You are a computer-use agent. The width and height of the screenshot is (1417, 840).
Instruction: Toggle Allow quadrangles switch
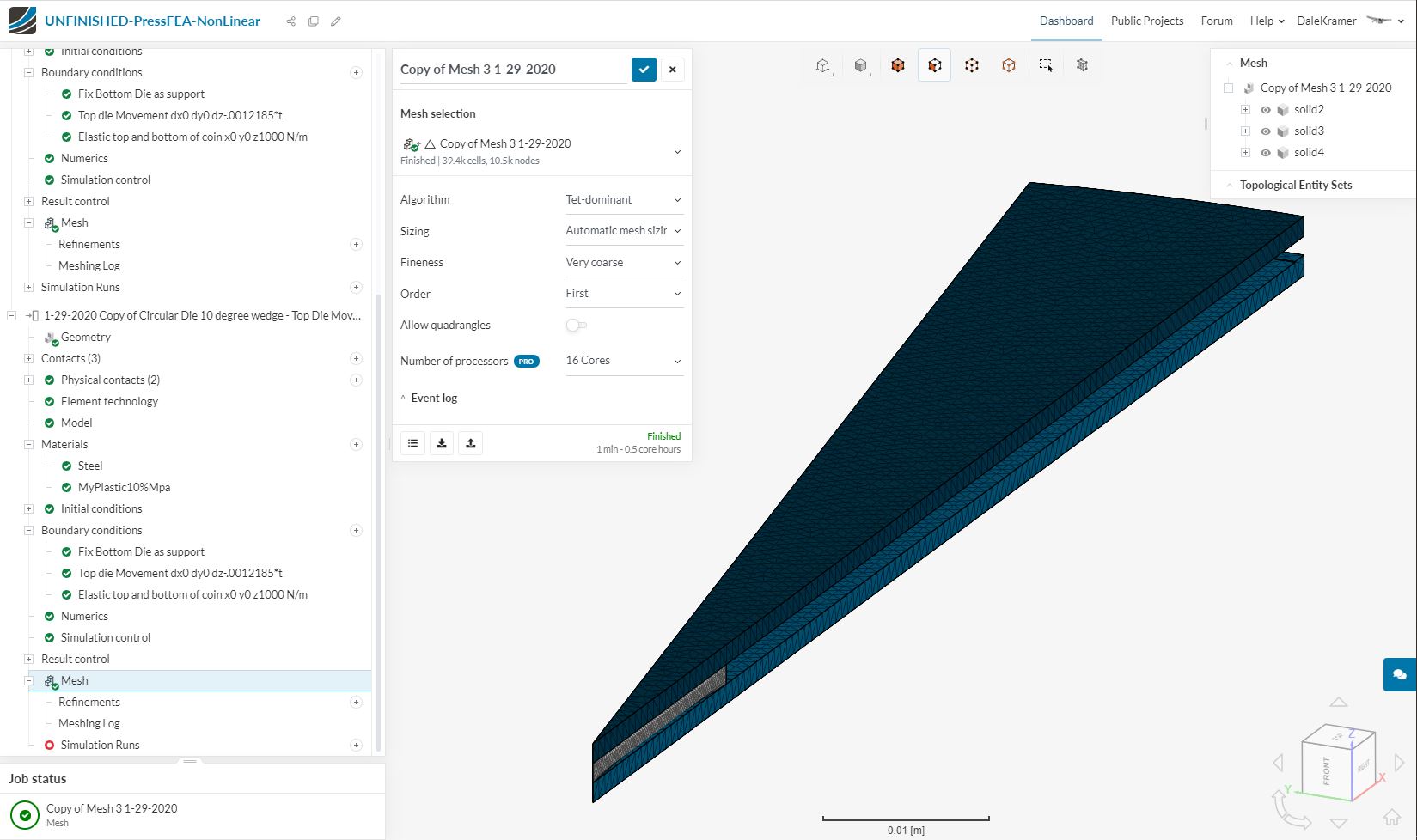(x=576, y=326)
